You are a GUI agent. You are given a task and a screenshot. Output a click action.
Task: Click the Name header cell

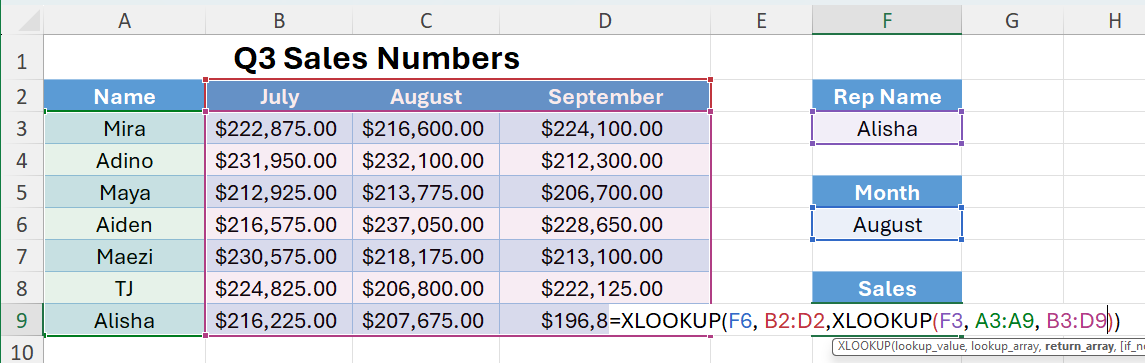(124, 96)
